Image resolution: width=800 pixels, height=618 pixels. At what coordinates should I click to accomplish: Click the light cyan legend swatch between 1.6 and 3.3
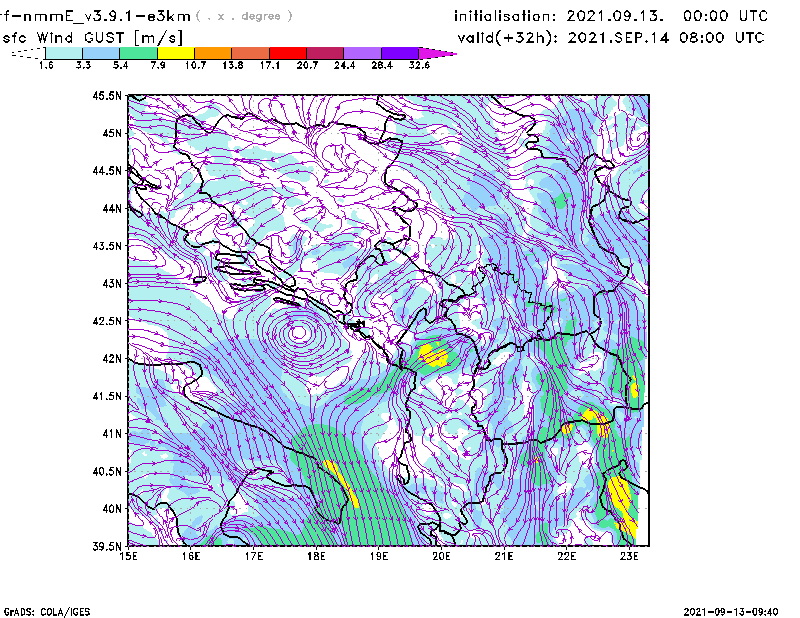(x=64, y=53)
